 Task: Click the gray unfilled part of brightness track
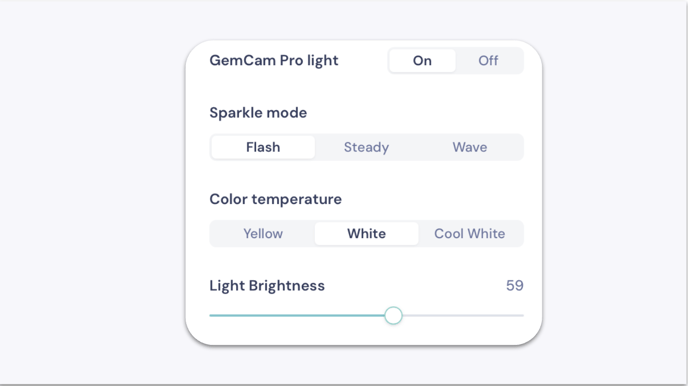463,315
